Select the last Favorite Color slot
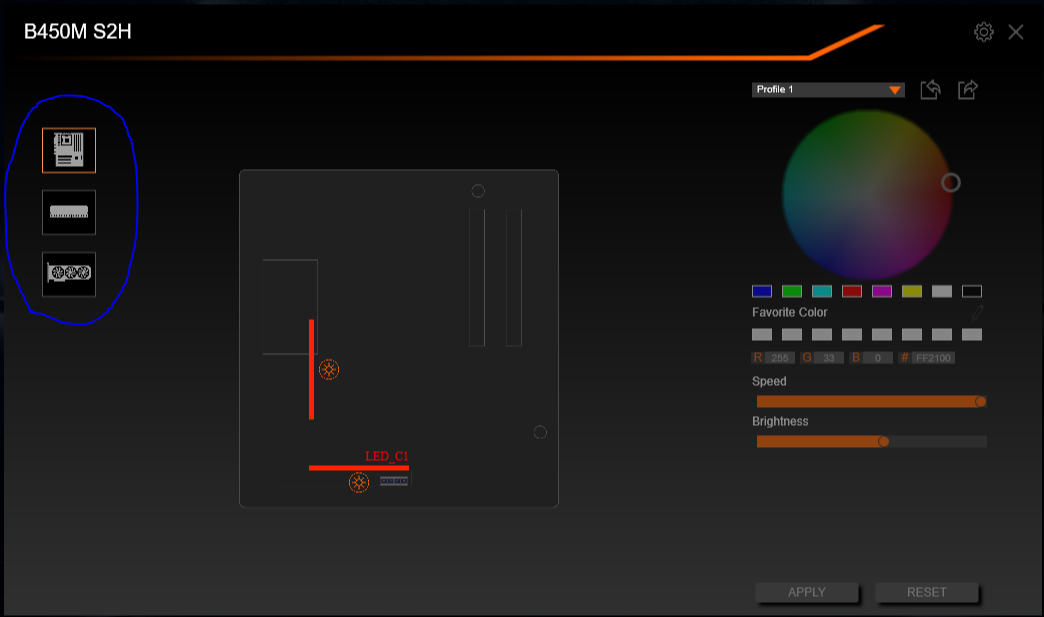This screenshot has height=617, width=1044. pyautogui.click(x=971, y=334)
